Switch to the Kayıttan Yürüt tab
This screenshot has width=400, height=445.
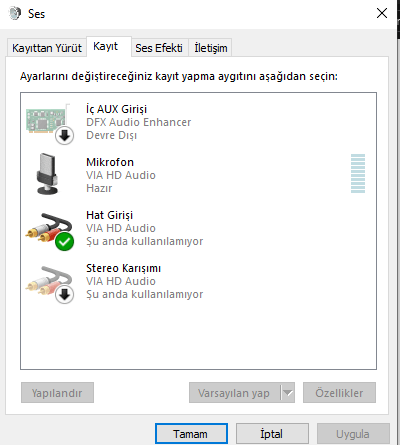coord(47,48)
